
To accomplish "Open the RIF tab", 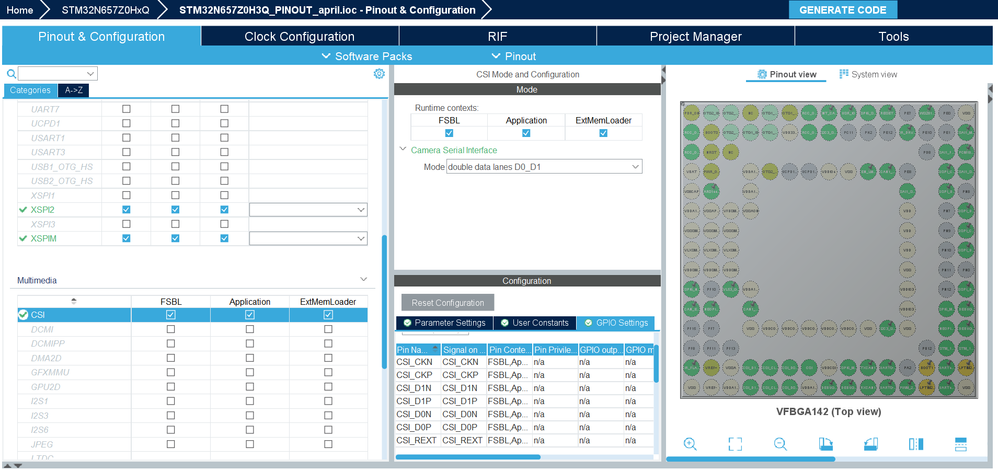I will click(497, 36).
